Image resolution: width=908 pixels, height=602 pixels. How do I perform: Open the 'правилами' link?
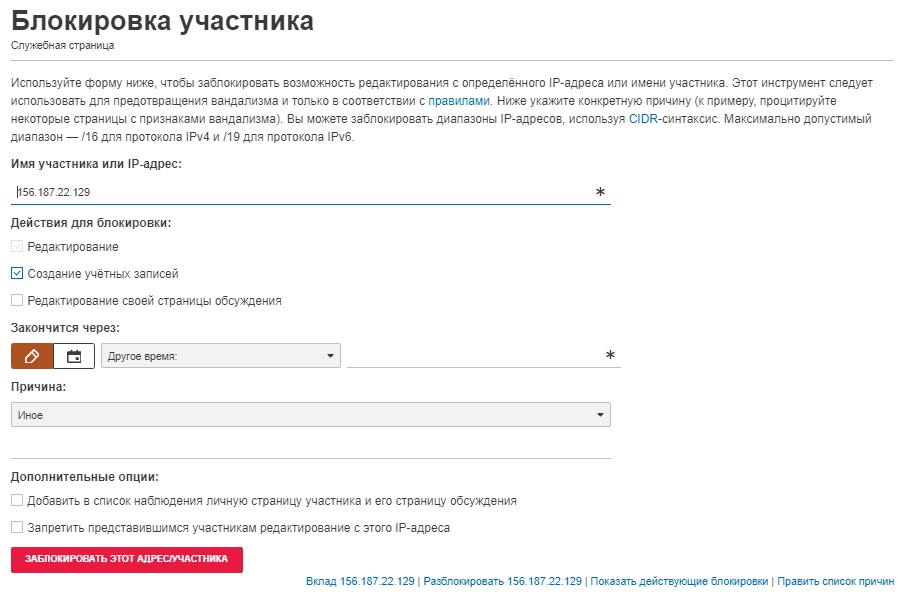(x=459, y=101)
